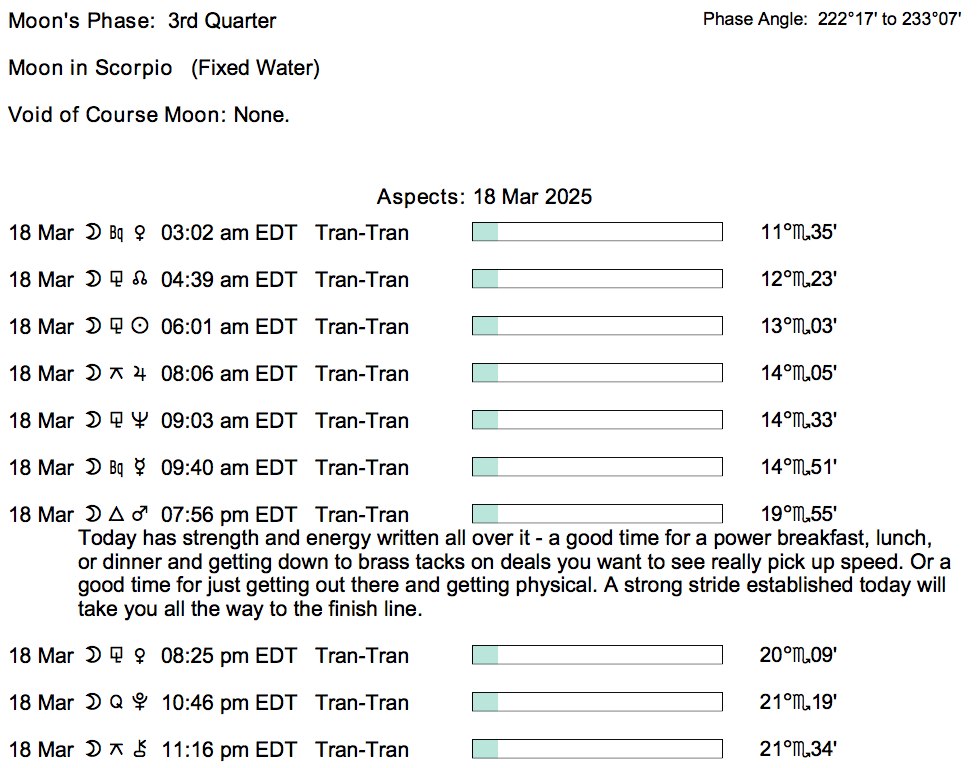The image size is (978, 768).
Task: Click the strength bar for the 03:02 am aspect
Action: [x=596, y=233]
